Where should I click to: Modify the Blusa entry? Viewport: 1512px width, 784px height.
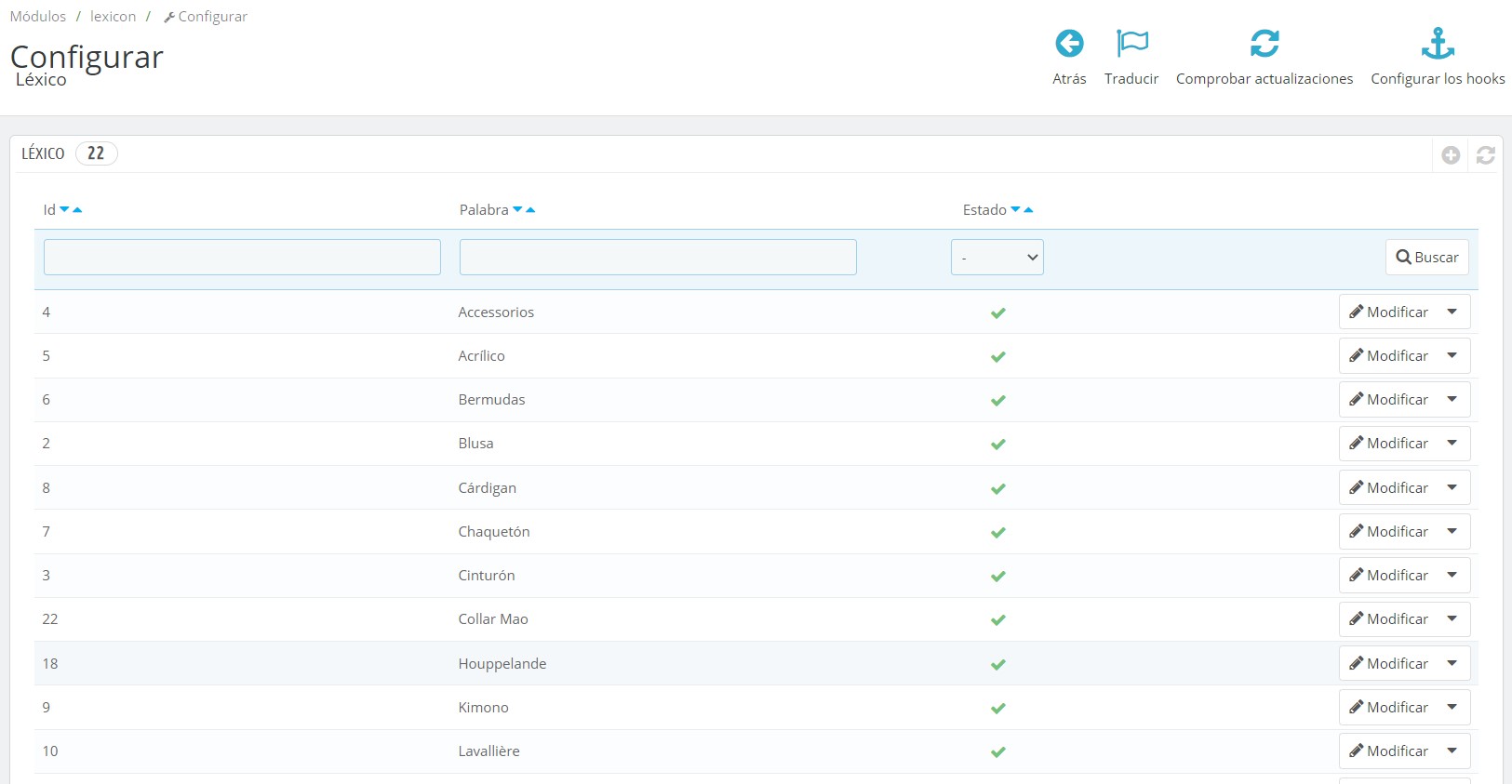pyautogui.click(x=1388, y=443)
